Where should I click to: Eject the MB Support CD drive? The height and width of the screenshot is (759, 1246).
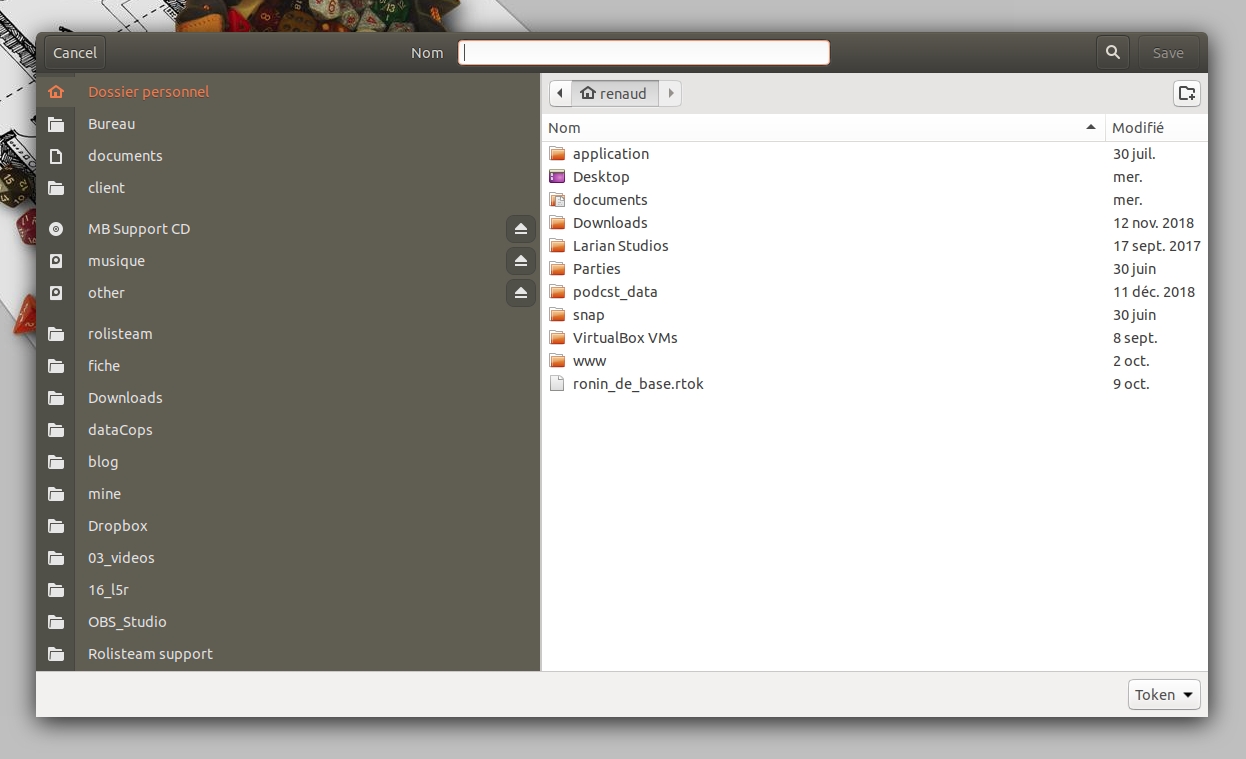(x=520, y=229)
